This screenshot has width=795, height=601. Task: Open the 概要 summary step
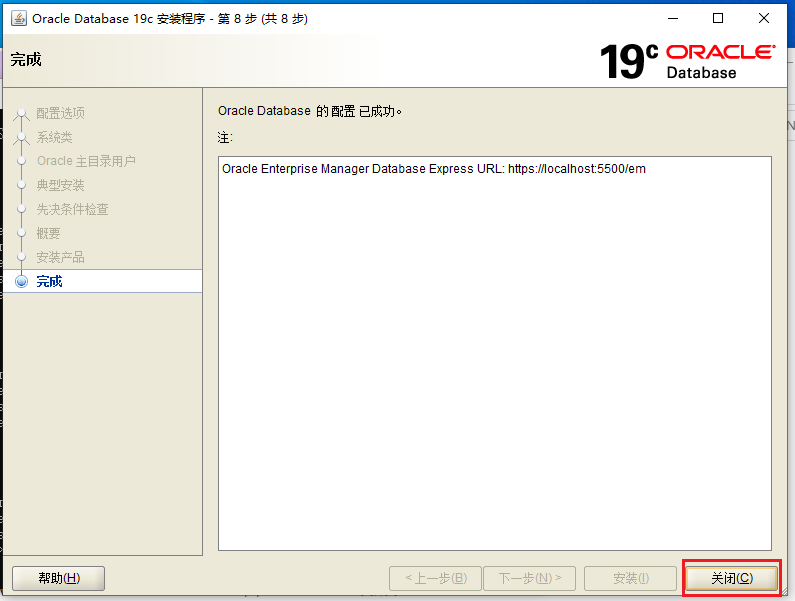(x=48, y=233)
